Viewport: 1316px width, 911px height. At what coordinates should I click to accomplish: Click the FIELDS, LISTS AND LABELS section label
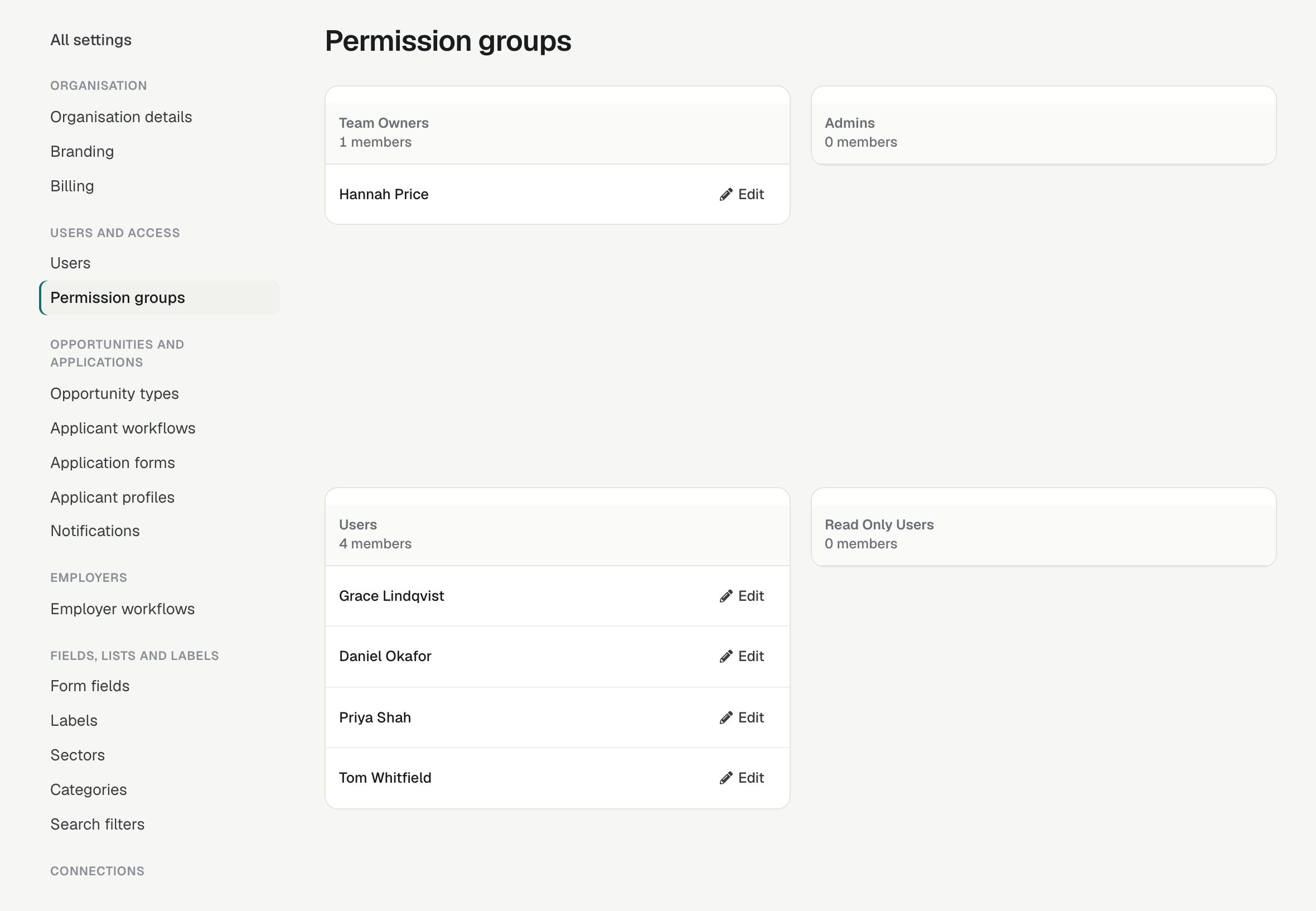click(134, 656)
